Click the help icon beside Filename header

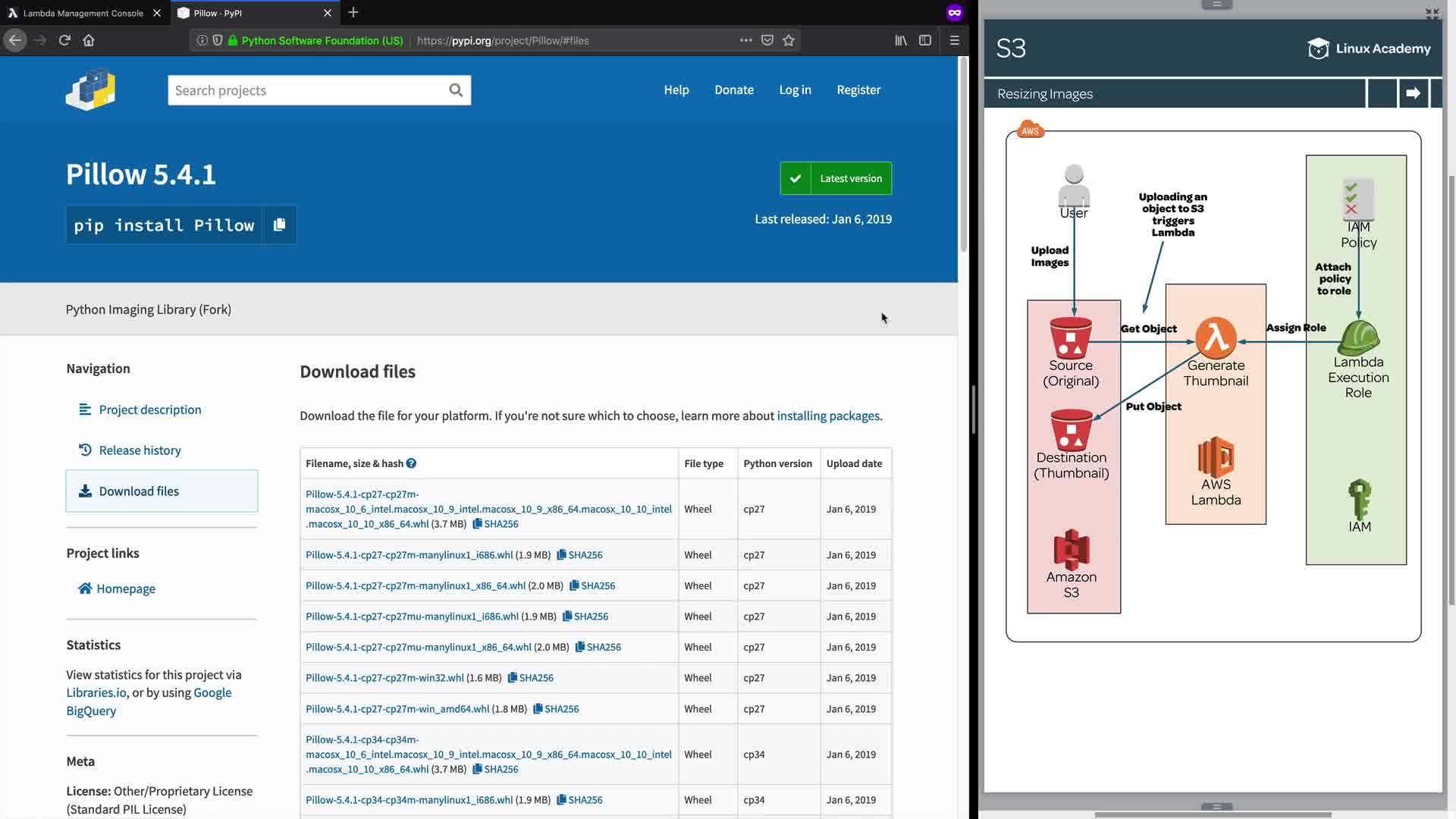coord(411,463)
